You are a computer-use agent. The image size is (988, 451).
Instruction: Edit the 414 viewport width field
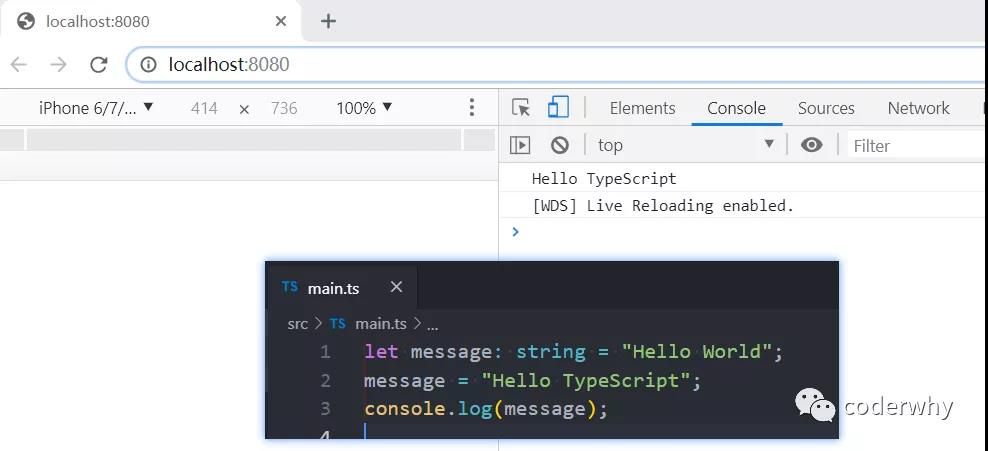pos(204,108)
